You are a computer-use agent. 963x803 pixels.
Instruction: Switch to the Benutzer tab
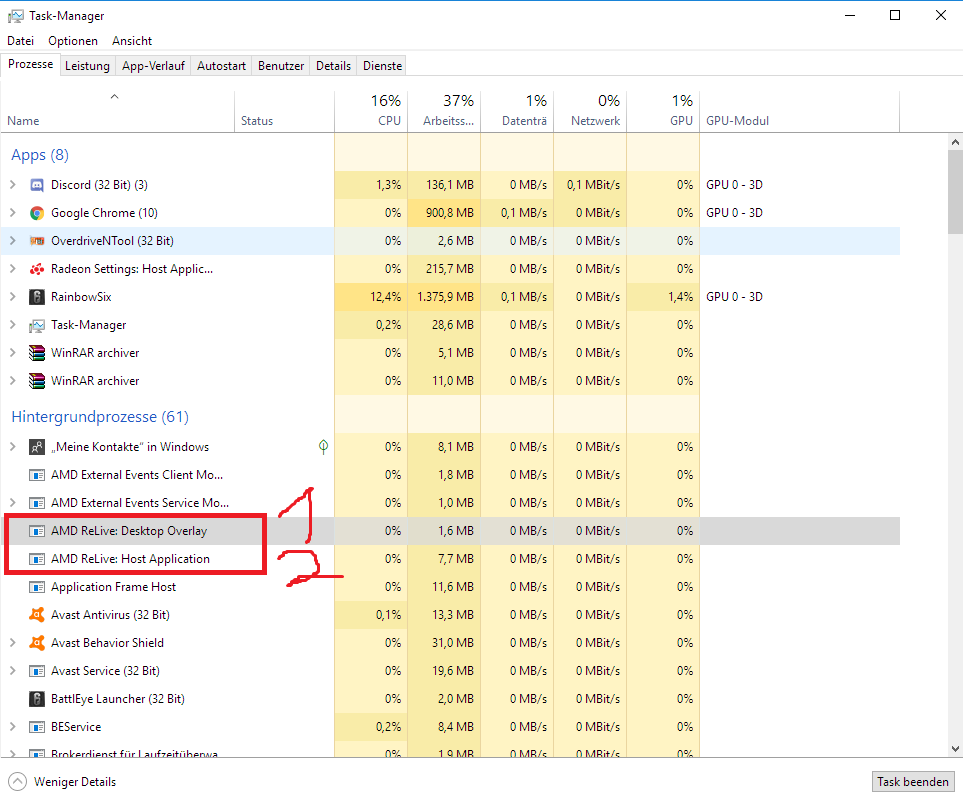(281, 66)
